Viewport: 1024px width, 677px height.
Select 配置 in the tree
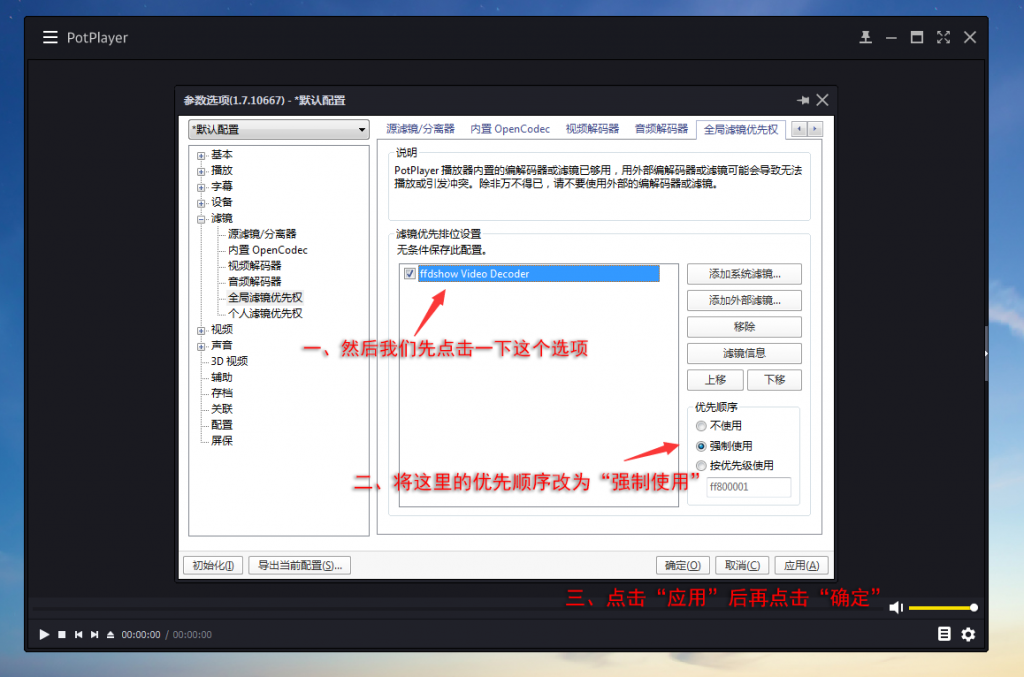[x=221, y=425]
